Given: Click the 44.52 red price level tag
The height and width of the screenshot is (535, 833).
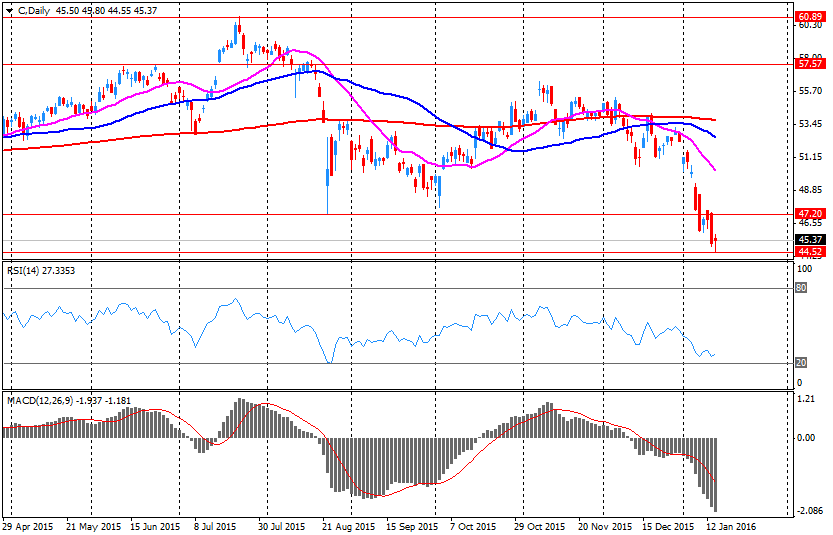Looking at the screenshot, I should [809, 252].
